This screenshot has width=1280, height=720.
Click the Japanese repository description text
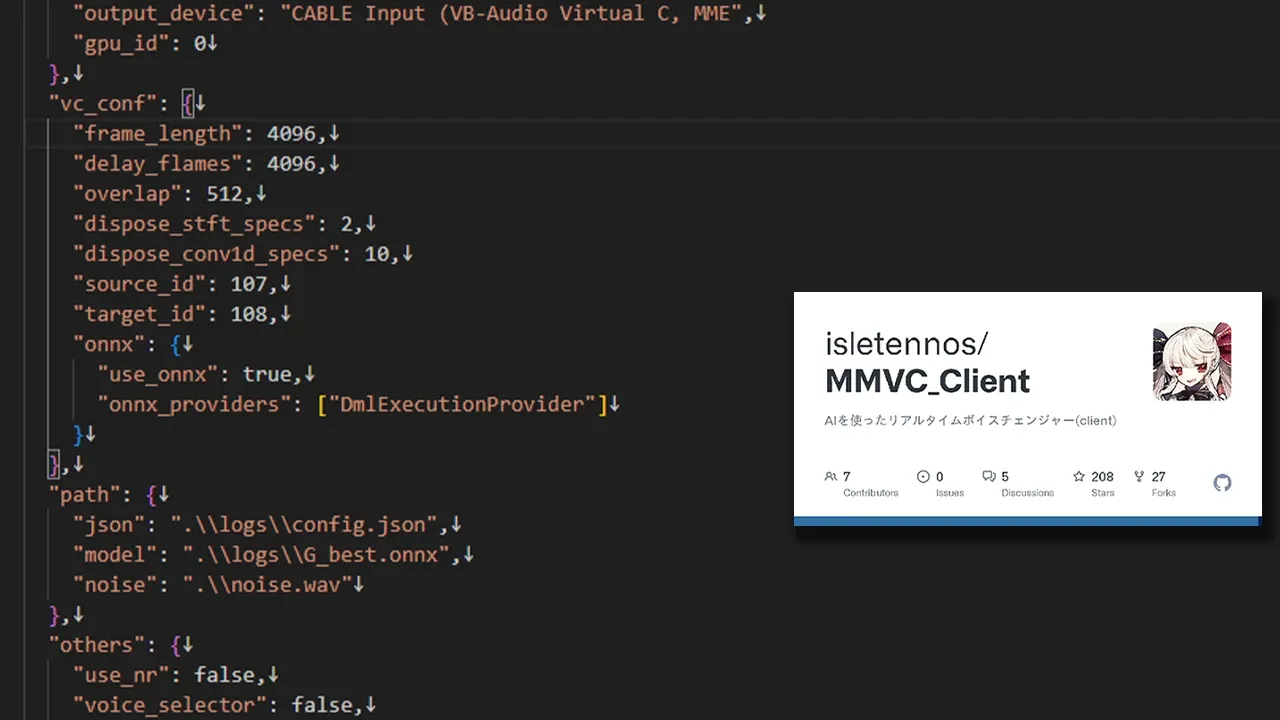coord(969,421)
